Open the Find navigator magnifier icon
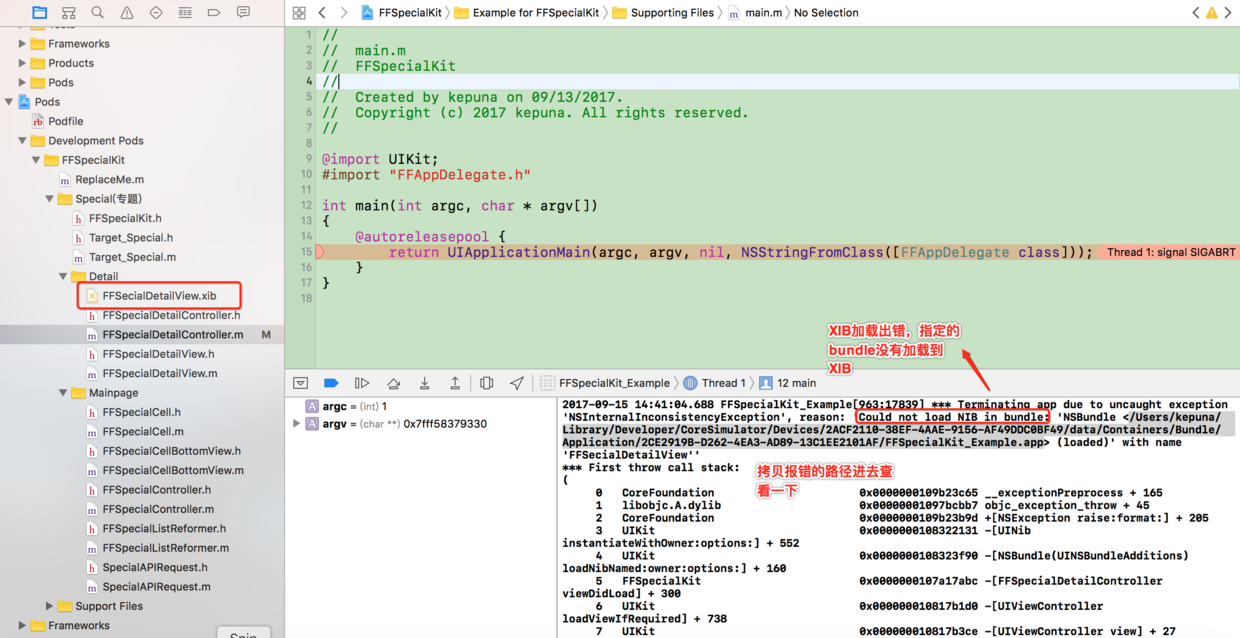This screenshot has height=638, width=1240. 97,13
